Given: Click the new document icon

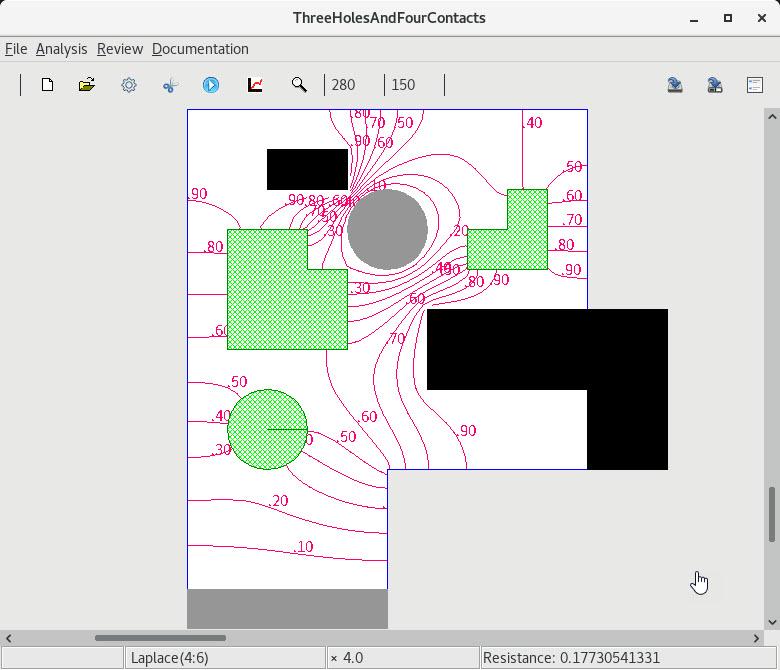Looking at the screenshot, I should 47,85.
